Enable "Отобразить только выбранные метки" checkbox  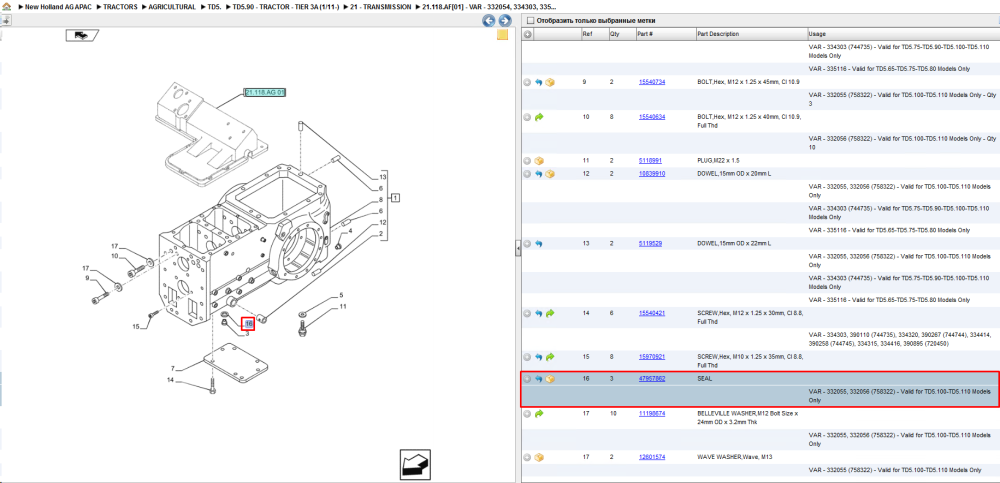coord(530,20)
